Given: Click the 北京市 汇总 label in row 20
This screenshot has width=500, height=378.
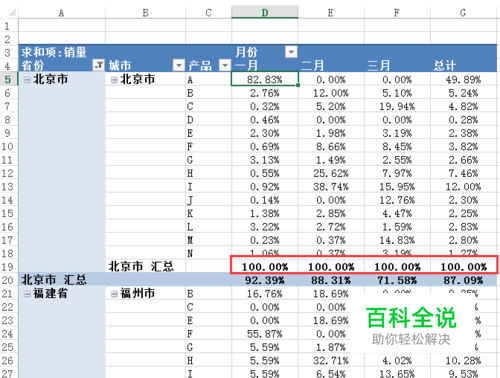Looking at the screenshot, I should (x=54, y=280).
